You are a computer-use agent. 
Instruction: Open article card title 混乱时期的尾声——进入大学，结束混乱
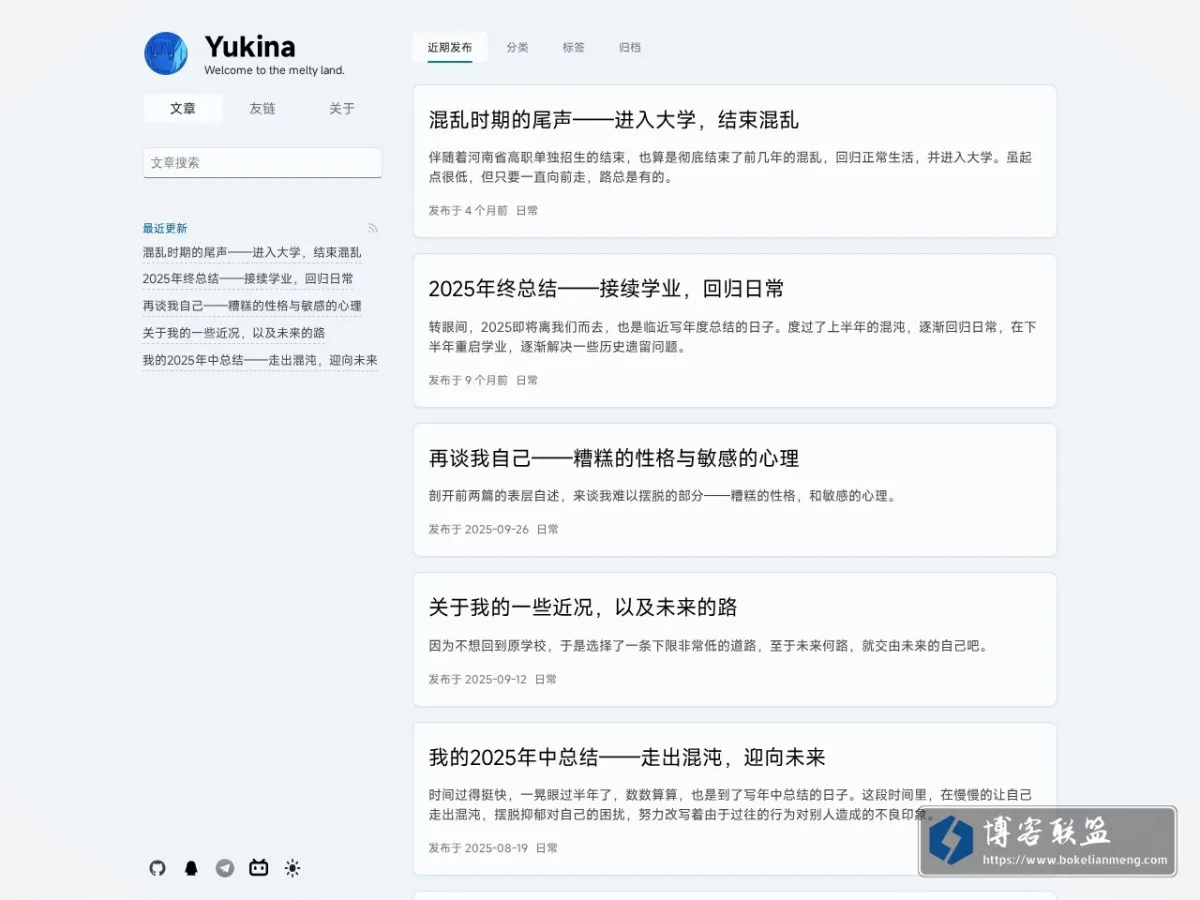point(614,120)
